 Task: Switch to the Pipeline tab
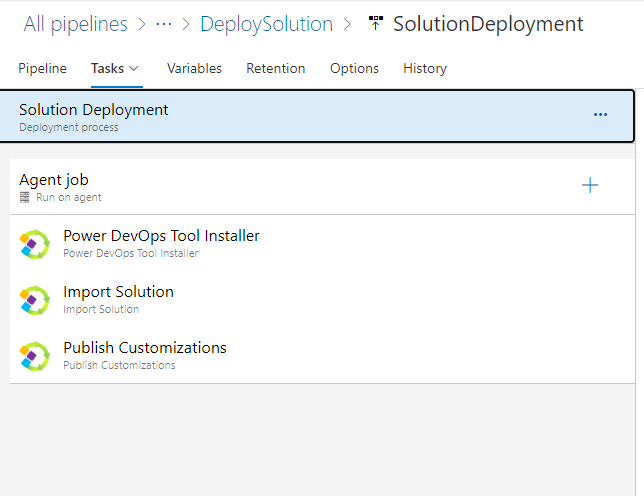click(x=42, y=68)
